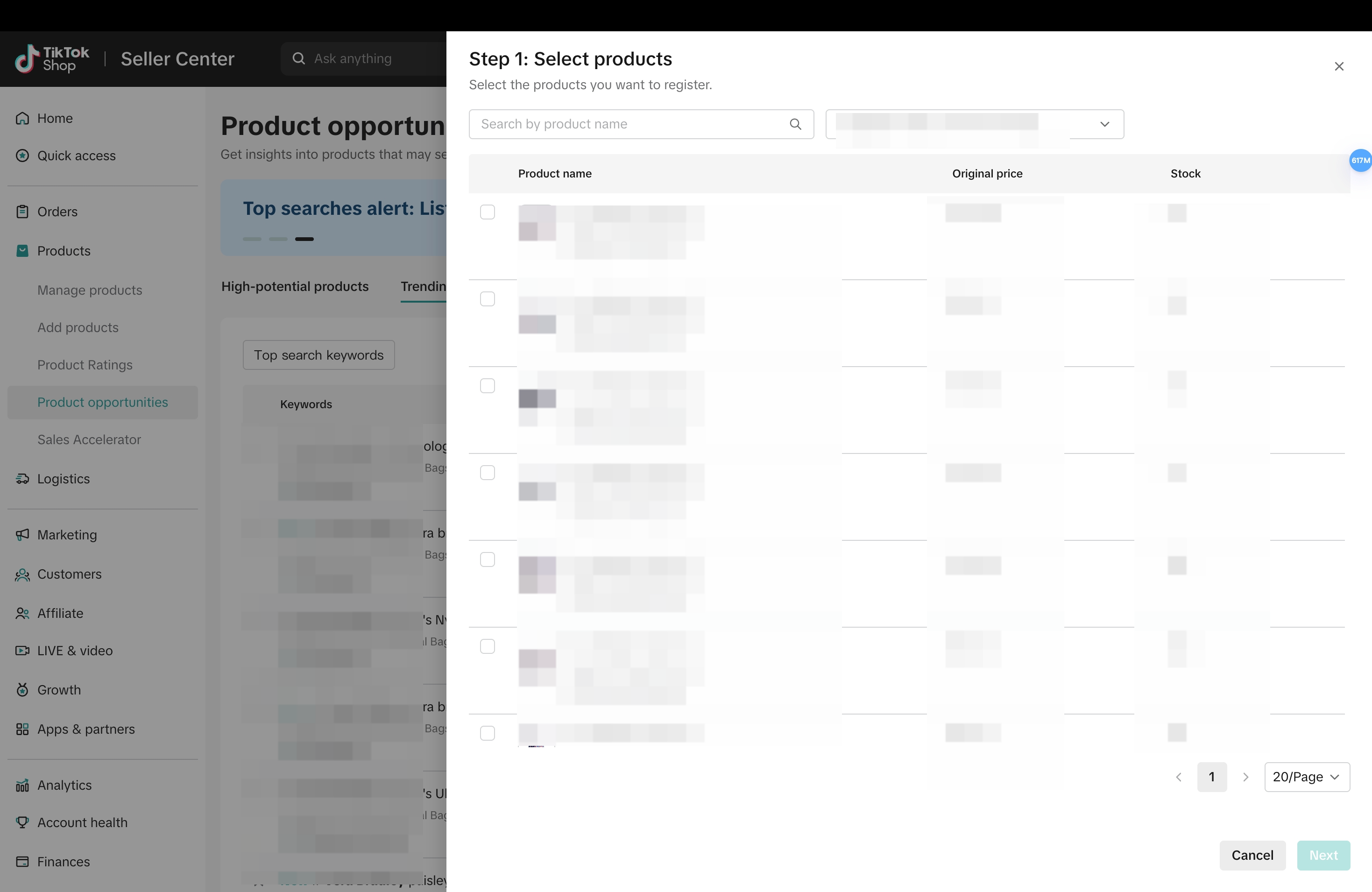Click the Orders clipboard icon
The width and height of the screenshot is (1372, 892).
click(22, 212)
